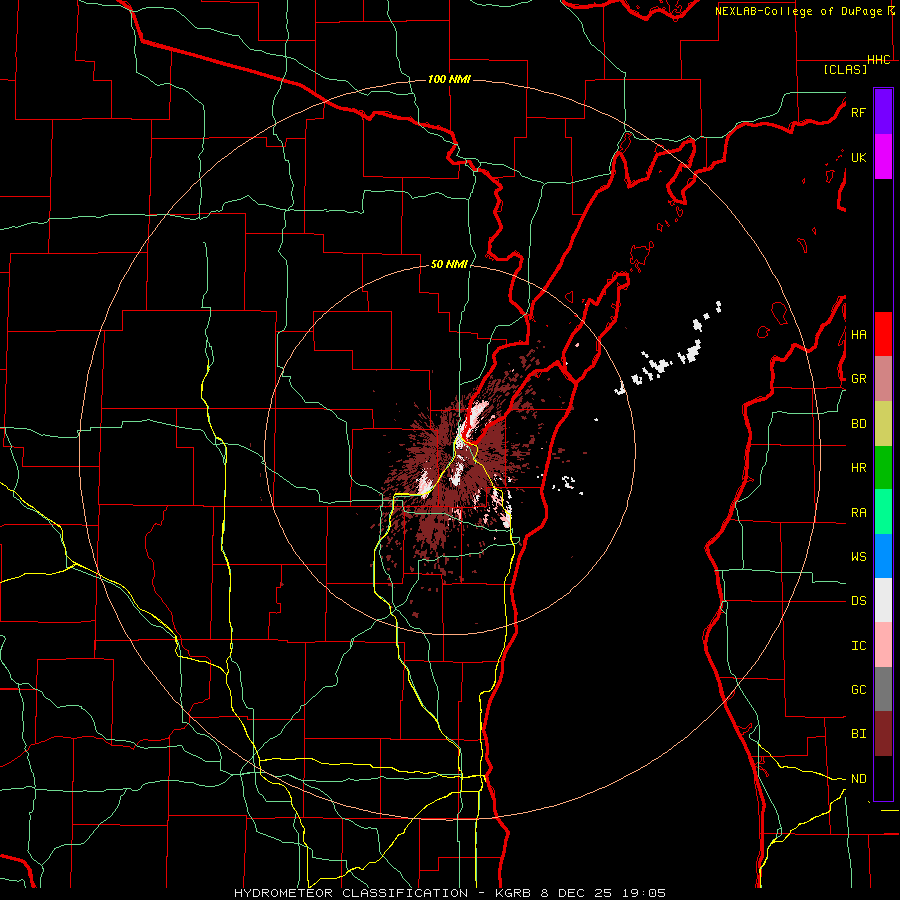This screenshot has width=900, height=900.
Task: Click the DS legend label
Action: [858, 601]
